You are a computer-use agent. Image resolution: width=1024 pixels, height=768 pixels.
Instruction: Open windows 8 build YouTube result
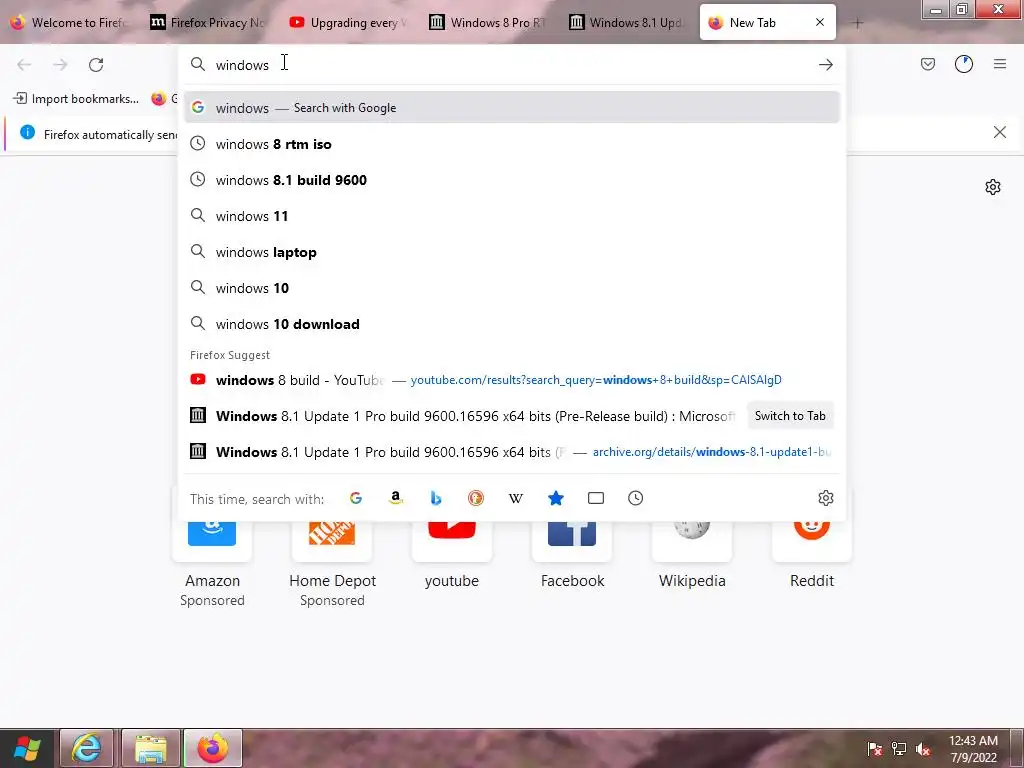pyautogui.click(x=512, y=380)
